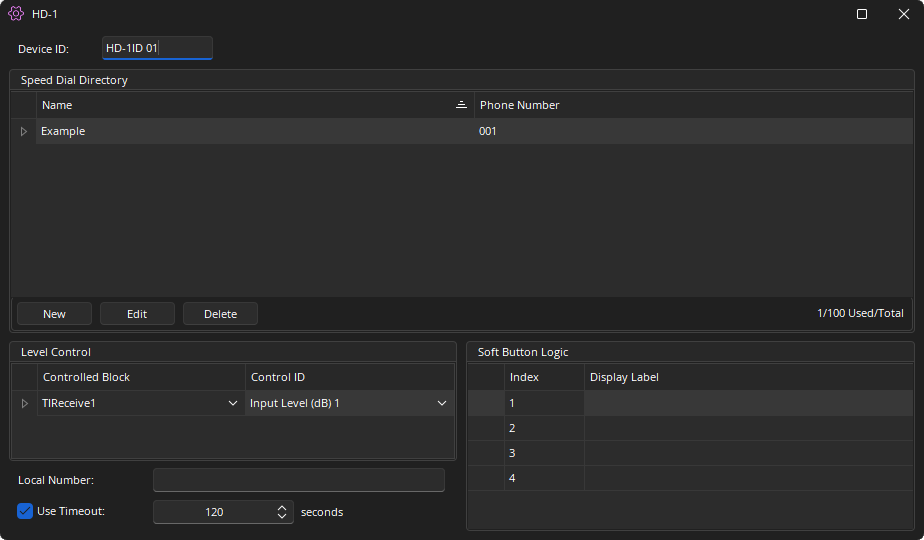Expand the TIReceive1 level control row
The width and height of the screenshot is (924, 540).
coord(24,403)
